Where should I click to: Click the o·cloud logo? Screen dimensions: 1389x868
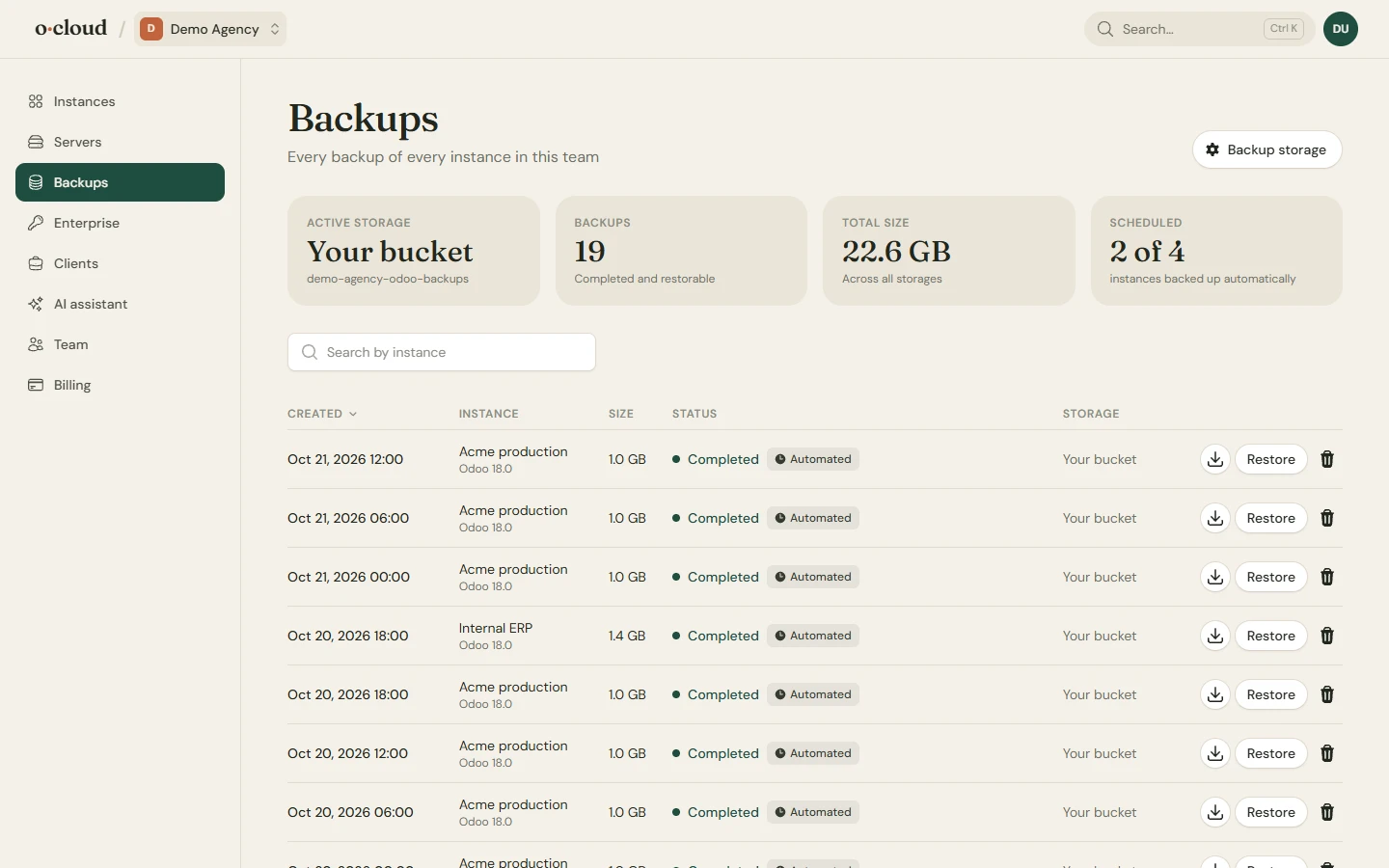(x=71, y=28)
